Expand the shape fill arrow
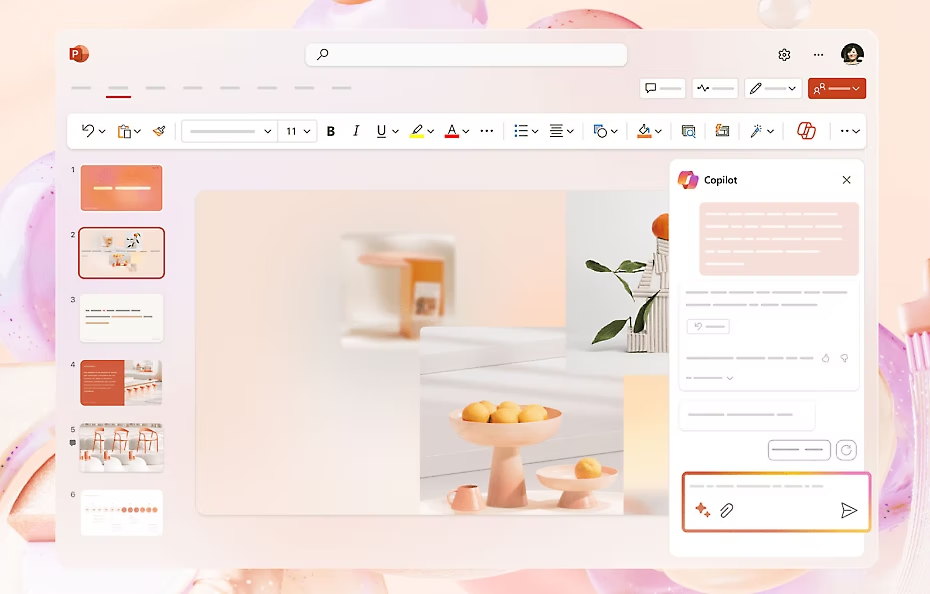This screenshot has width=930, height=594. (658, 131)
